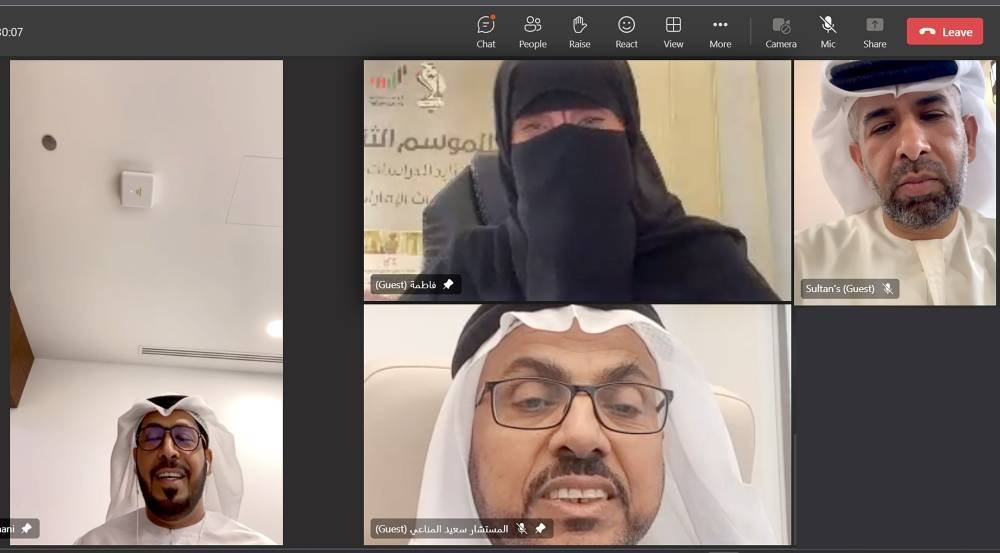Open the meeting Chat panel

(x=486, y=31)
